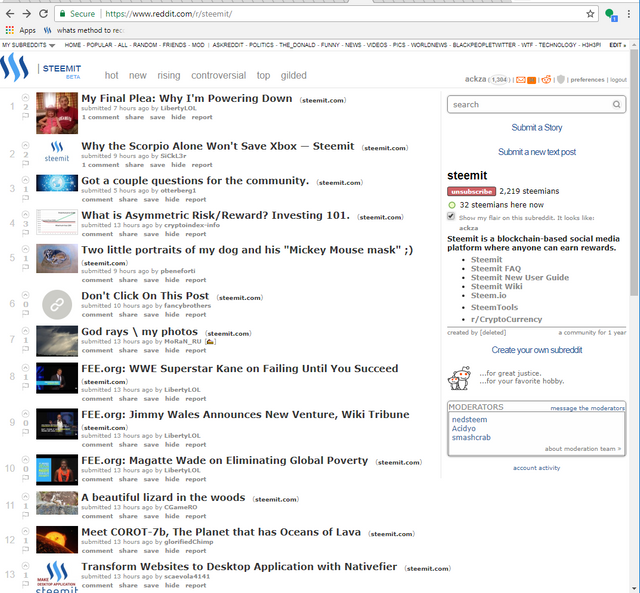Click the address bar URL
640x593 pixels.
[169, 14]
